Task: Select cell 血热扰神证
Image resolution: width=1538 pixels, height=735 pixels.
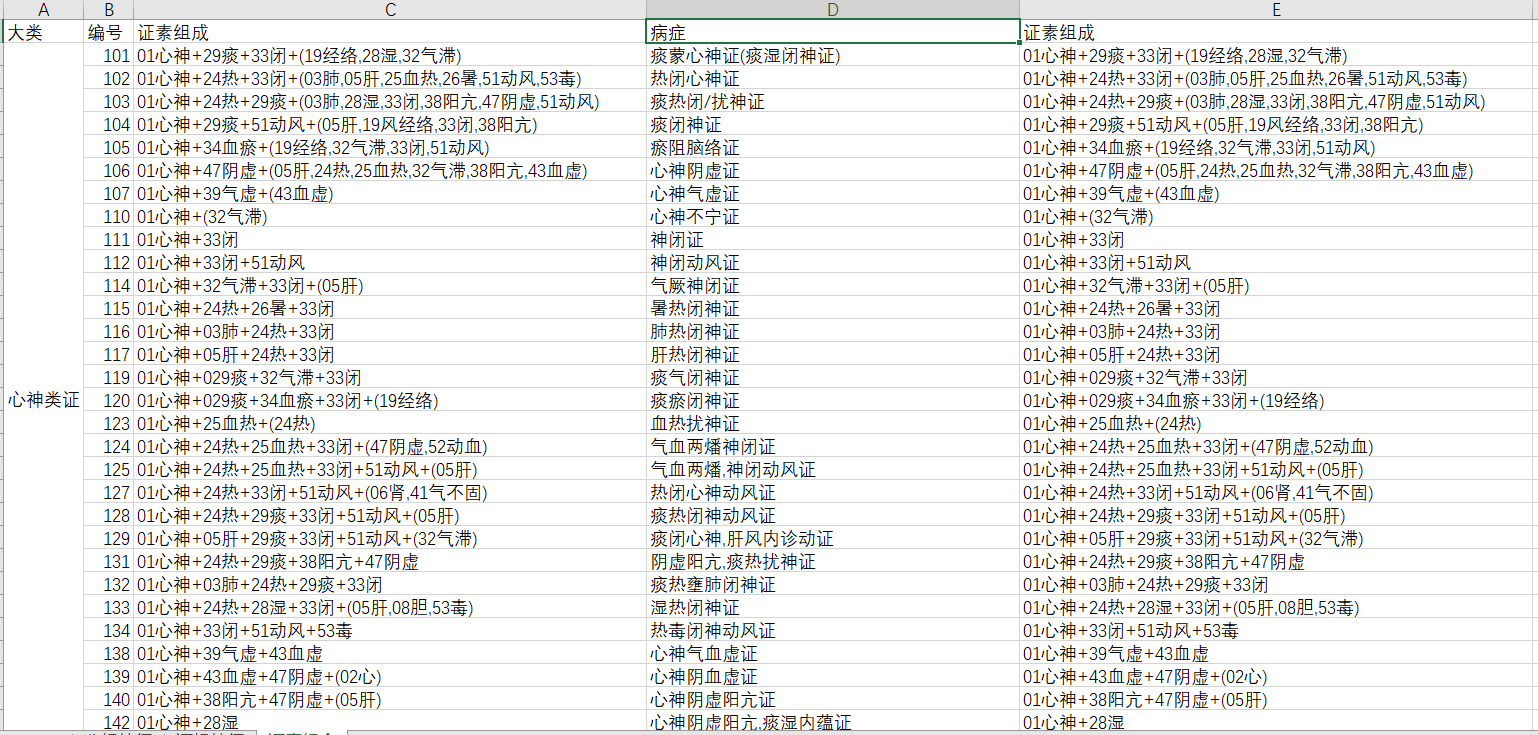Action: click(x=833, y=424)
